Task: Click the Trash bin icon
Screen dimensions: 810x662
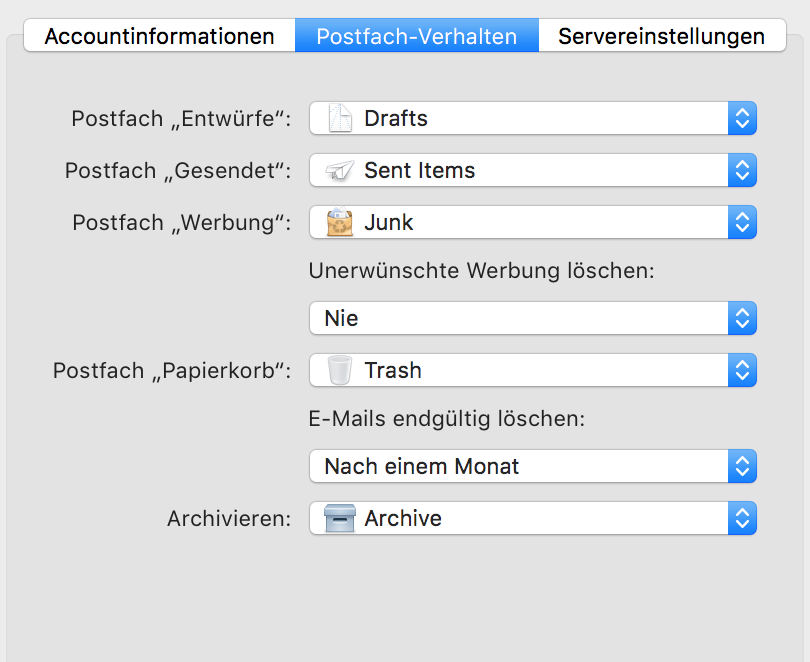Action: click(x=341, y=371)
